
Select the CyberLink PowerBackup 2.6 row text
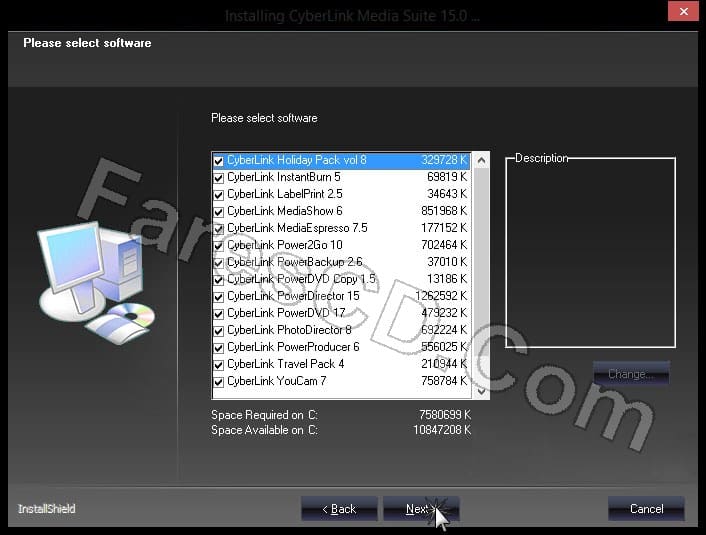coord(295,262)
